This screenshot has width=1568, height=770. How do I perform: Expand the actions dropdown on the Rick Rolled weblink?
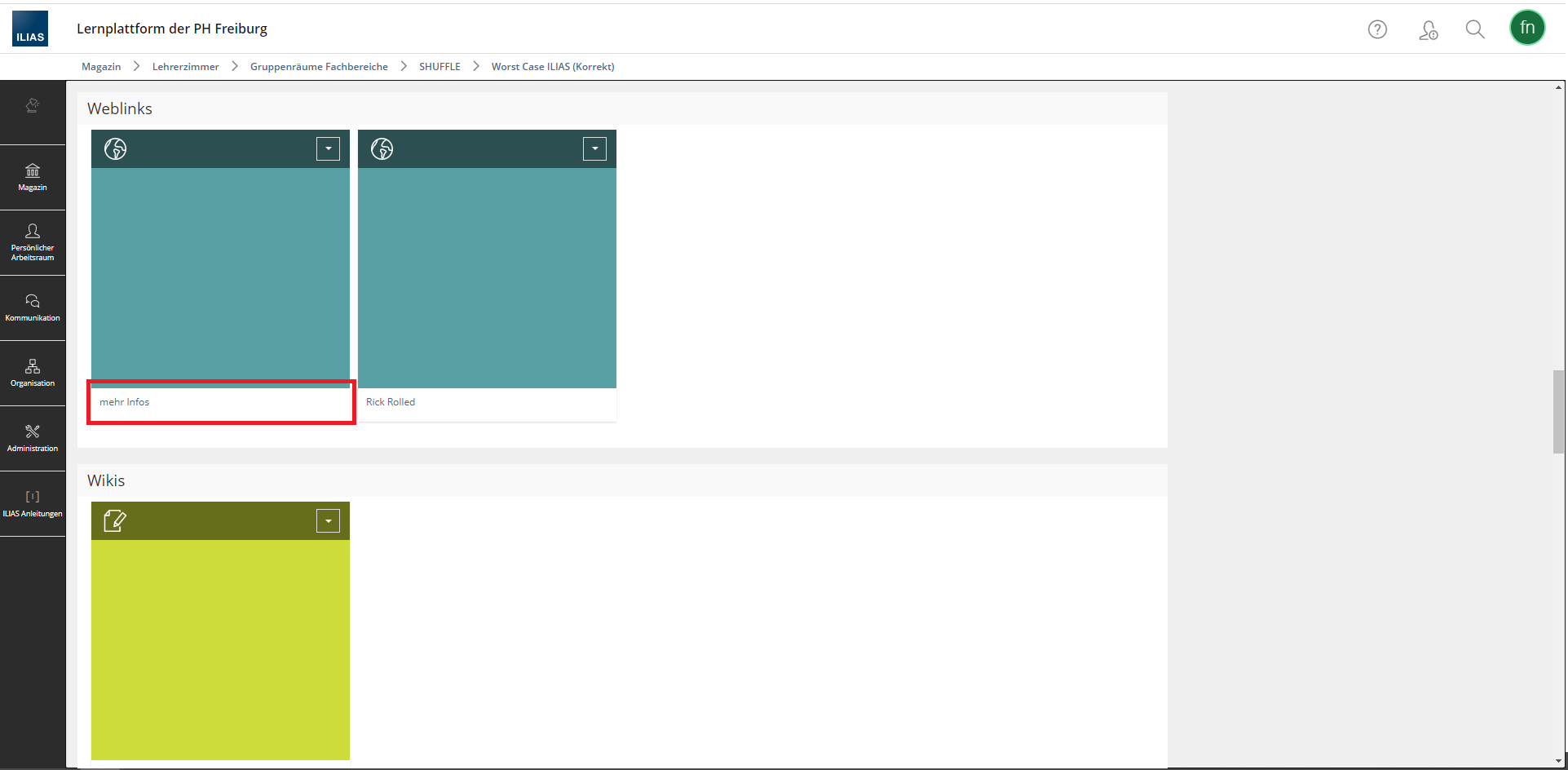tap(594, 148)
